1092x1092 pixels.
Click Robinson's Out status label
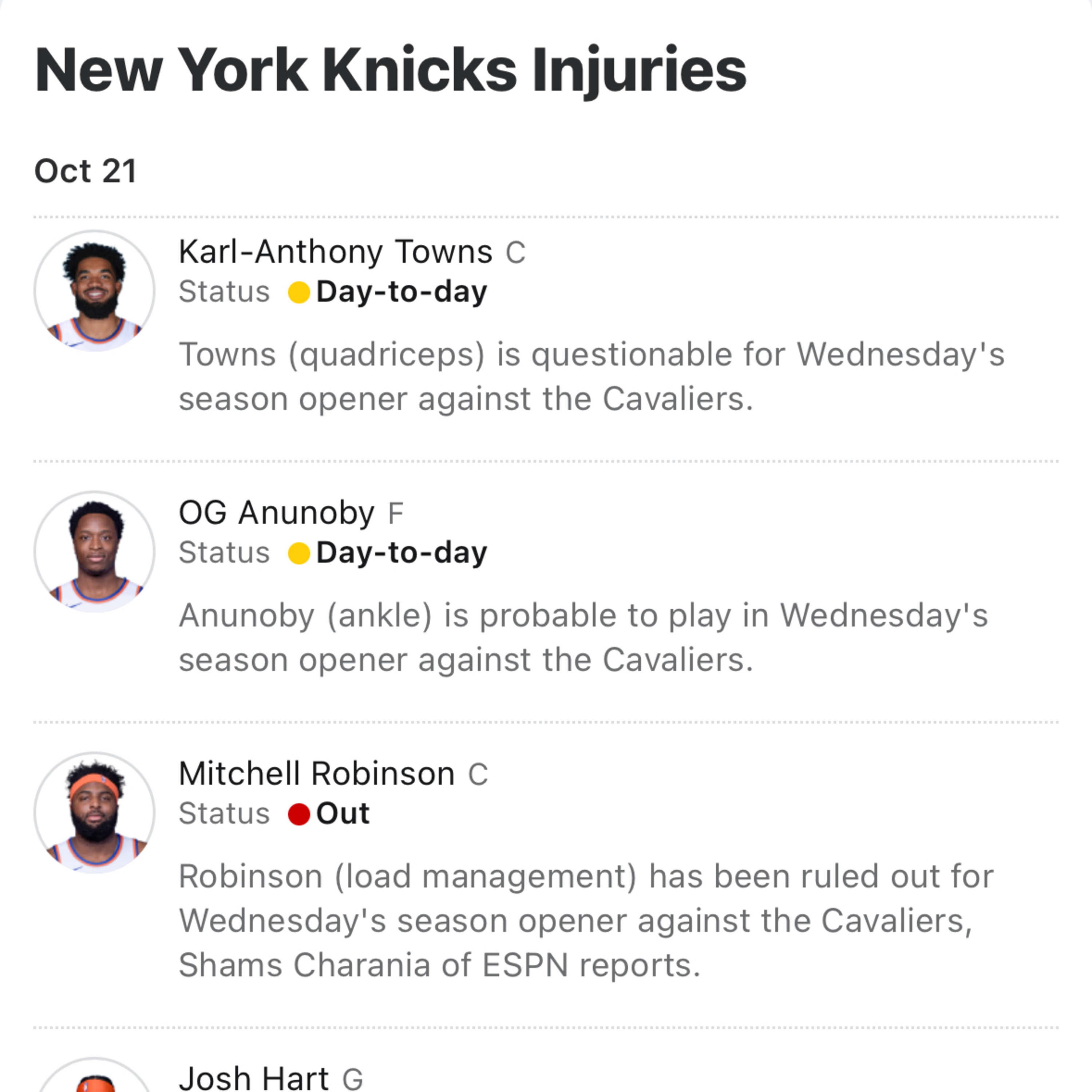tap(343, 814)
